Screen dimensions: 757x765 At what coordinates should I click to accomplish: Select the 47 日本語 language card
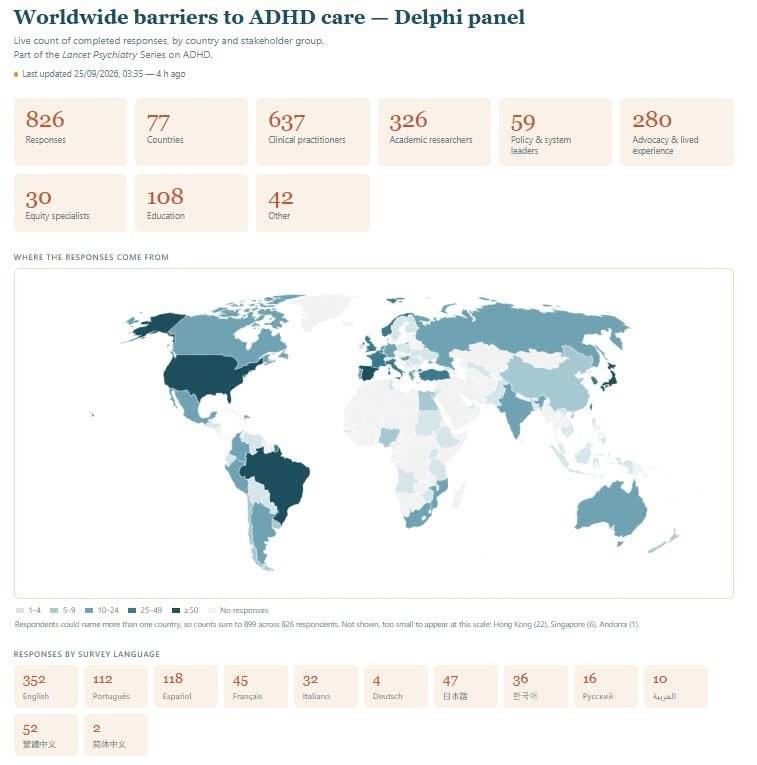point(466,686)
